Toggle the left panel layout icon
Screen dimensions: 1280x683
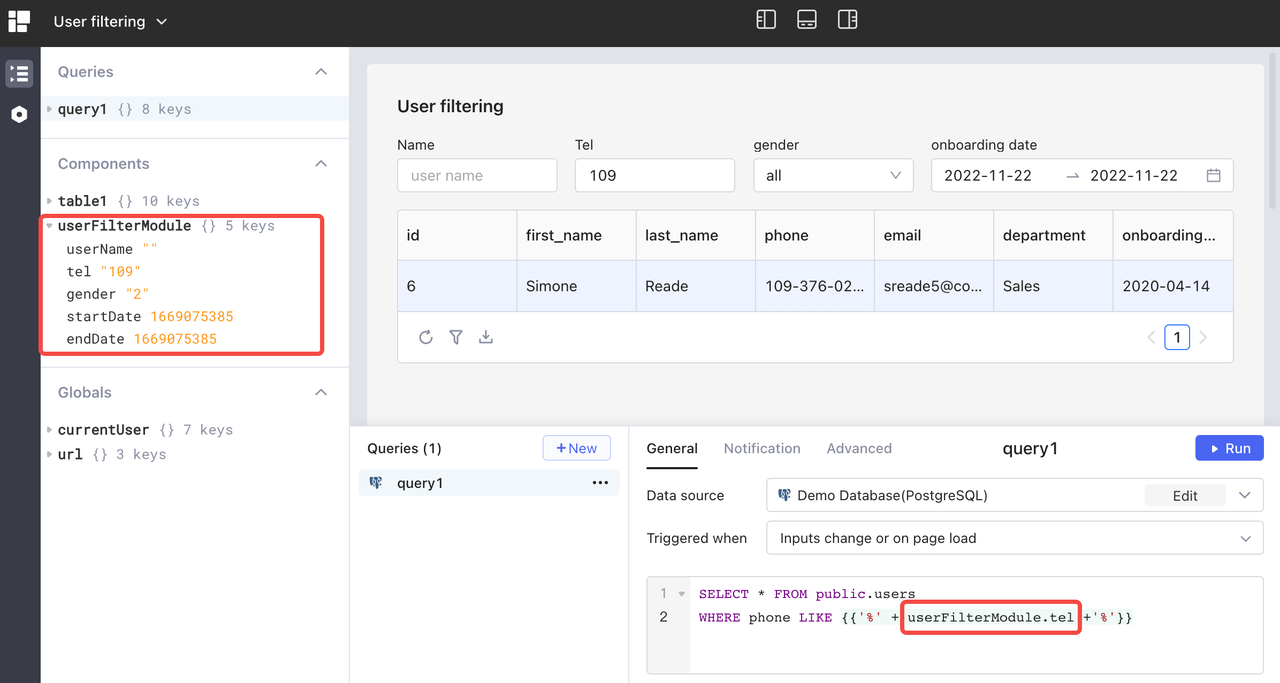click(x=766, y=20)
